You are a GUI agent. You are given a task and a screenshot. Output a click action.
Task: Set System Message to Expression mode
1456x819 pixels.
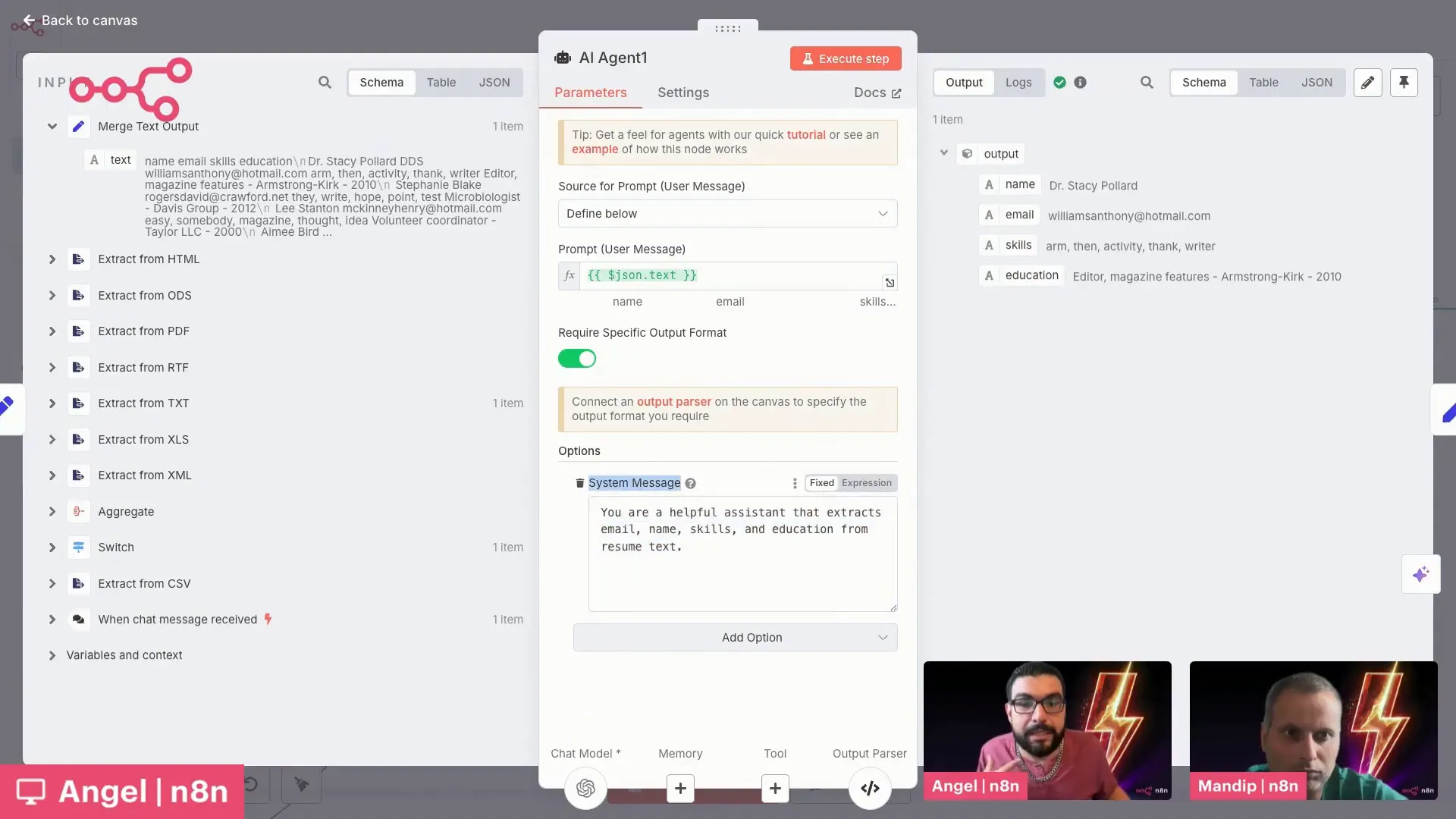pyautogui.click(x=866, y=483)
